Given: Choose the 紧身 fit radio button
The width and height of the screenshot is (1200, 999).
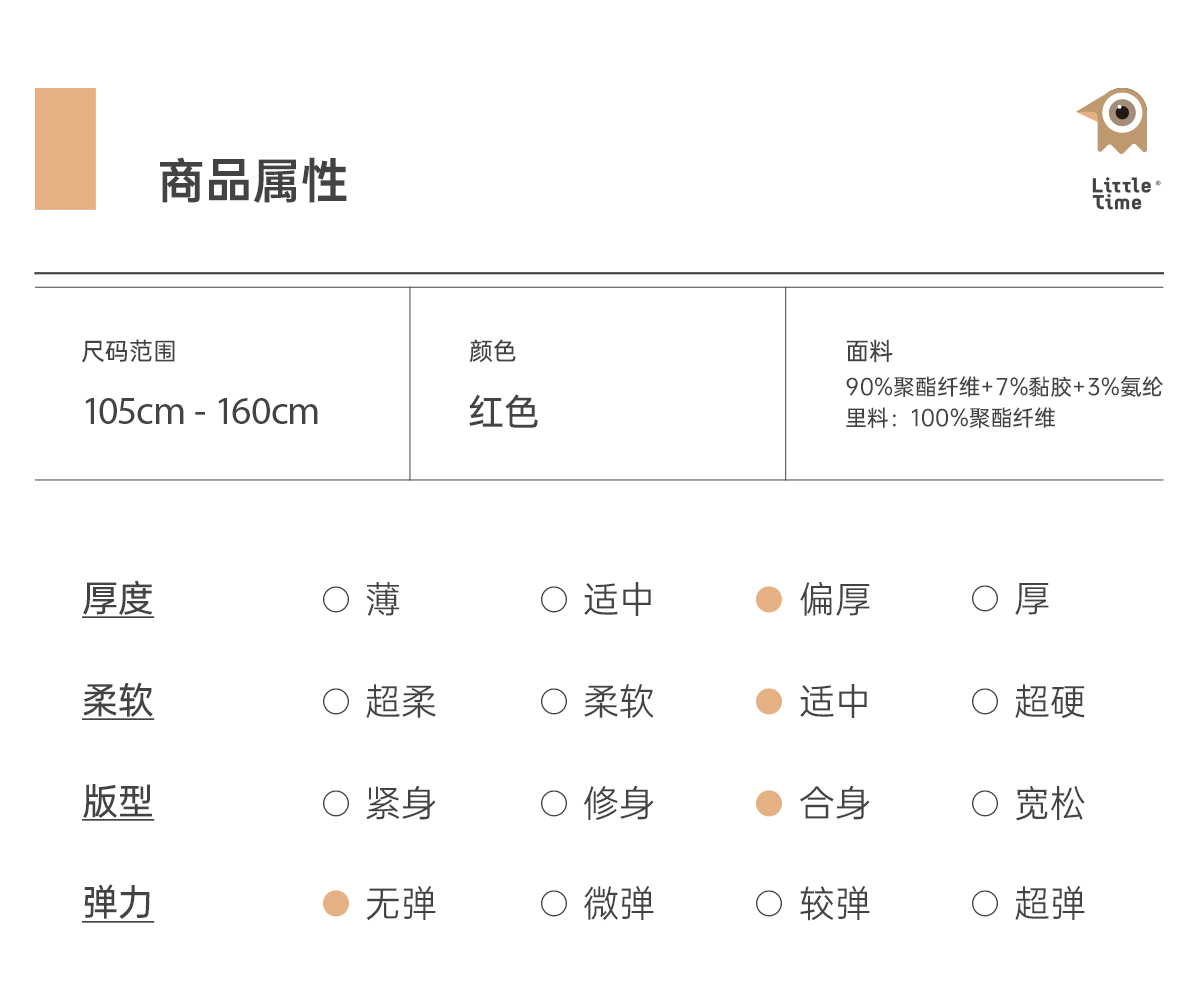Looking at the screenshot, I should tap(336, 804).
